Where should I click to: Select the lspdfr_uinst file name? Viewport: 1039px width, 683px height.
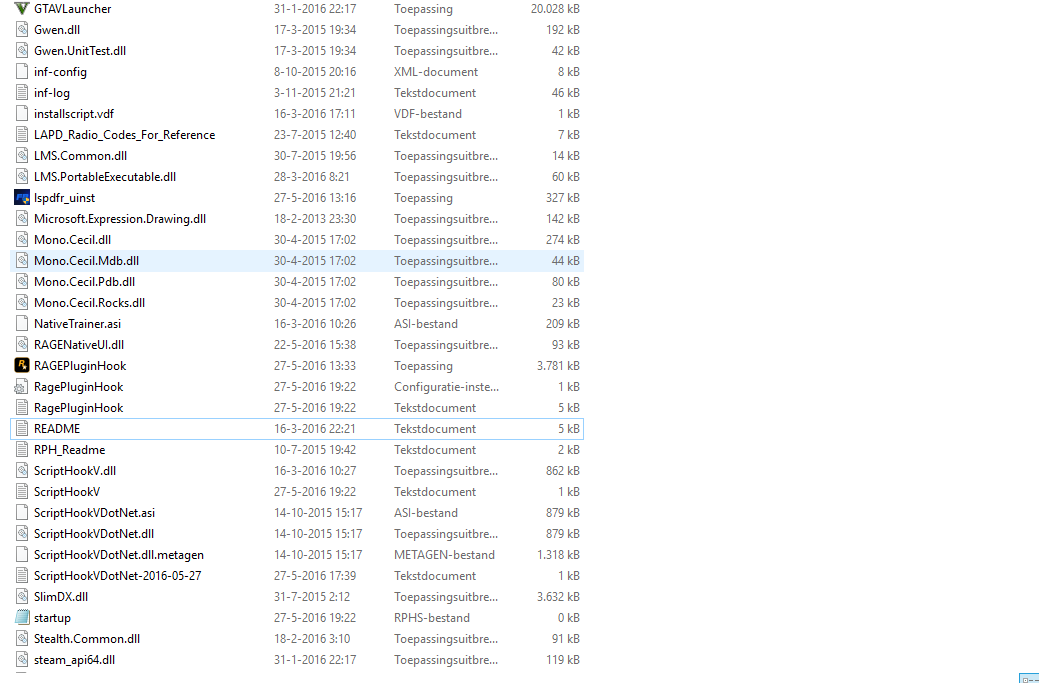point(64,197)
